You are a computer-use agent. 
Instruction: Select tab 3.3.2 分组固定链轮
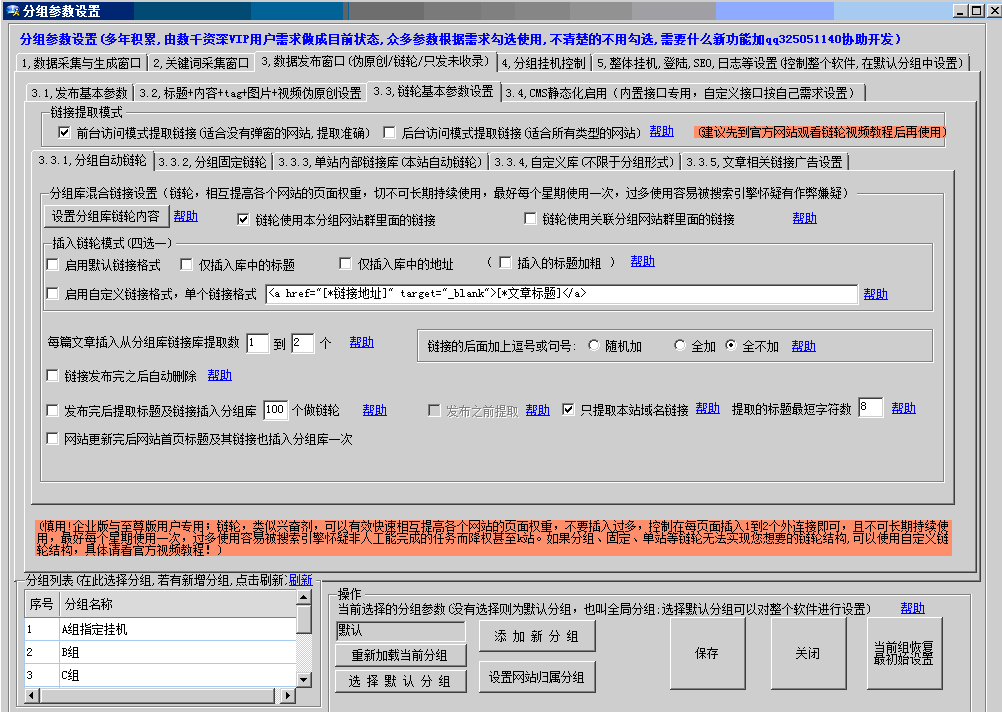(x=213, y=162)
